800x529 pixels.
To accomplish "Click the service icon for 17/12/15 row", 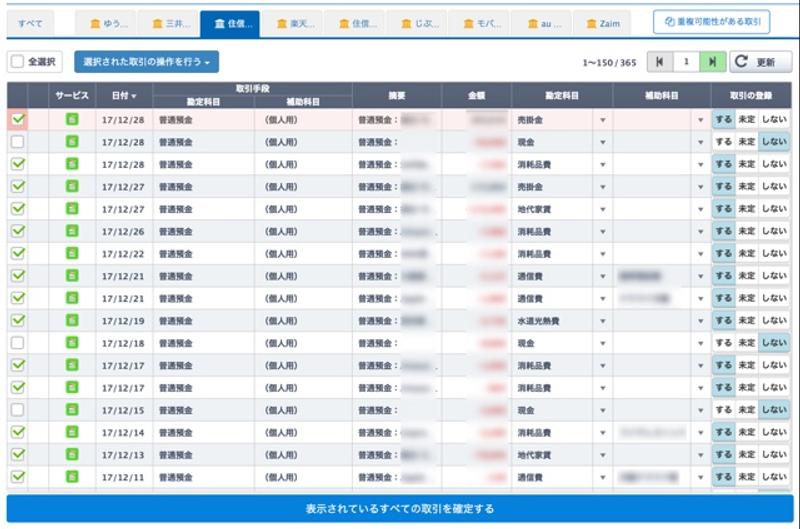I will click(72, 410).
